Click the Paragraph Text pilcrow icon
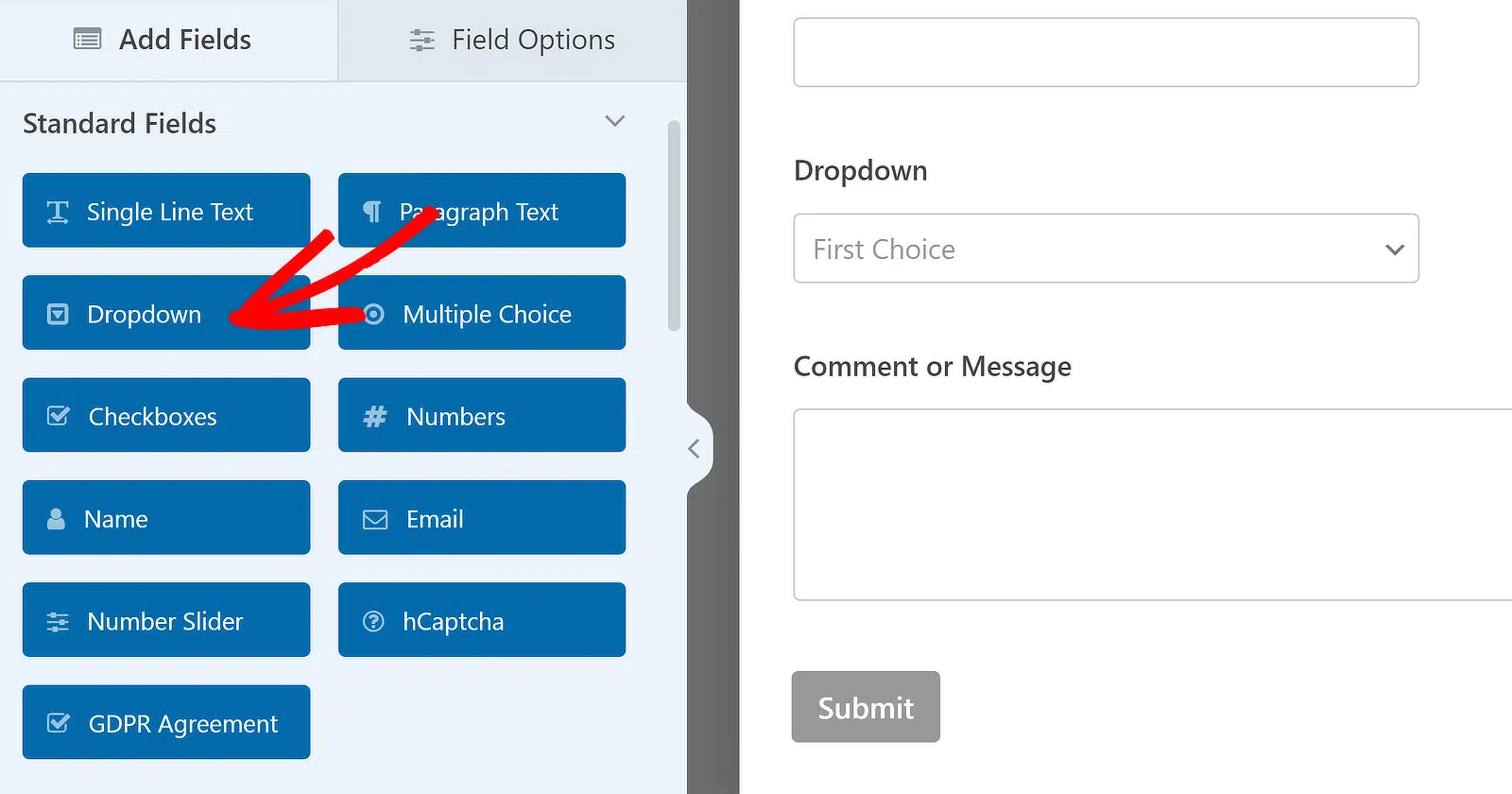Screen dimensions: 1512x794 (372, 212)
